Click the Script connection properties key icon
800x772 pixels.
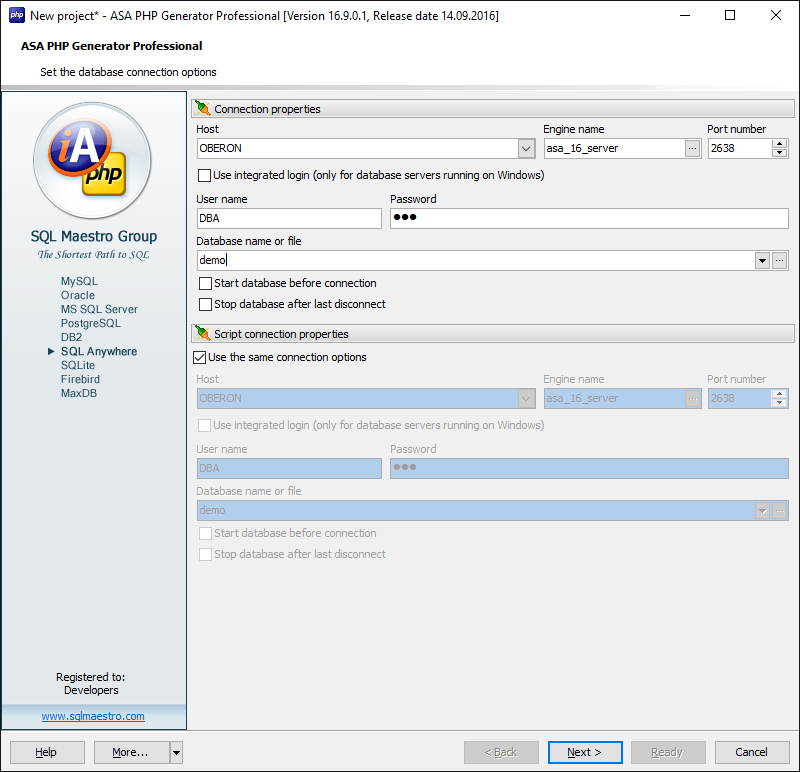point(202,333)
